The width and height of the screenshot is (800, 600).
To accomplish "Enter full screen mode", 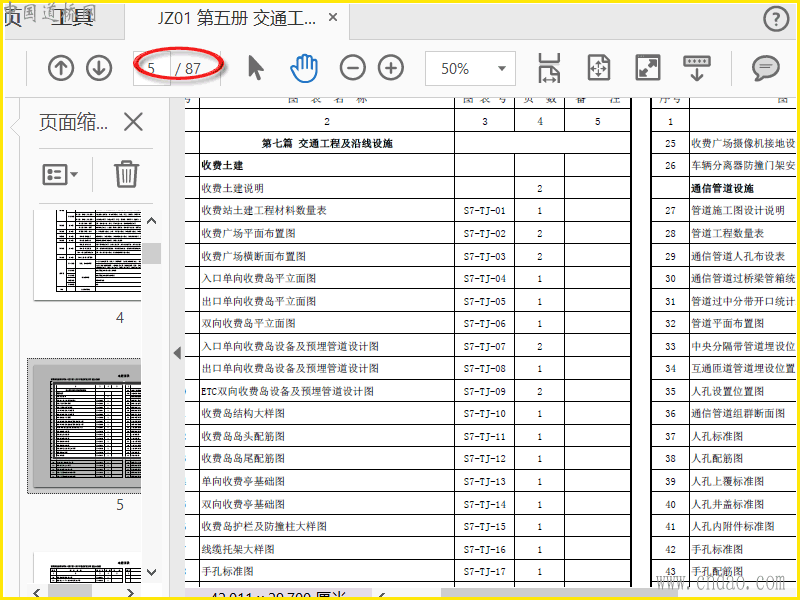I will pyautogui.click(x=648, y=68).
